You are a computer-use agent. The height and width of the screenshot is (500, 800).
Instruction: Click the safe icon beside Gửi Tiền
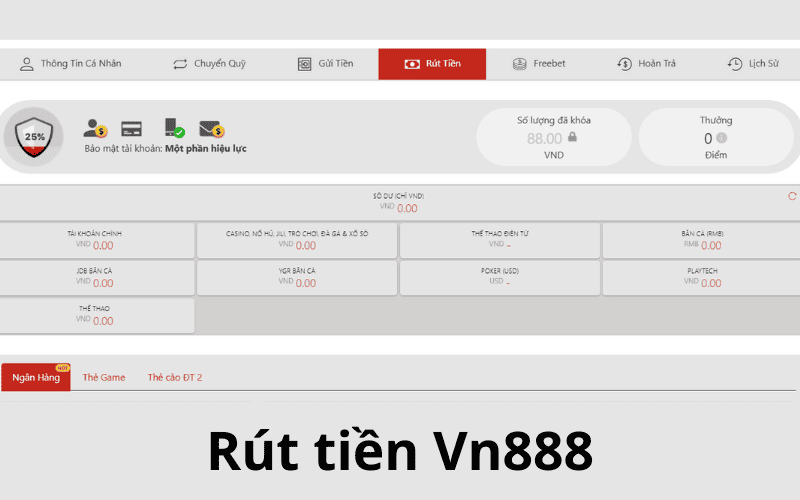click(305, 64)
